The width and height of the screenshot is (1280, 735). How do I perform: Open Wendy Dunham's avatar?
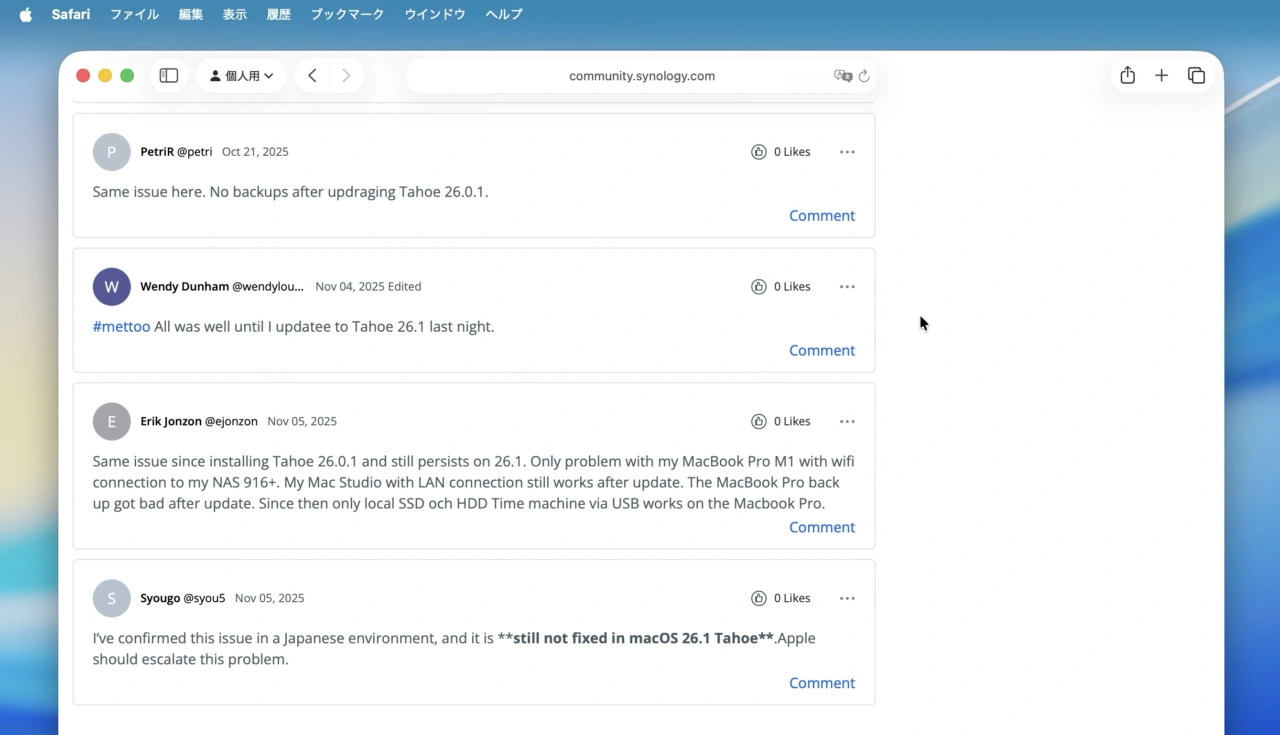112,287
